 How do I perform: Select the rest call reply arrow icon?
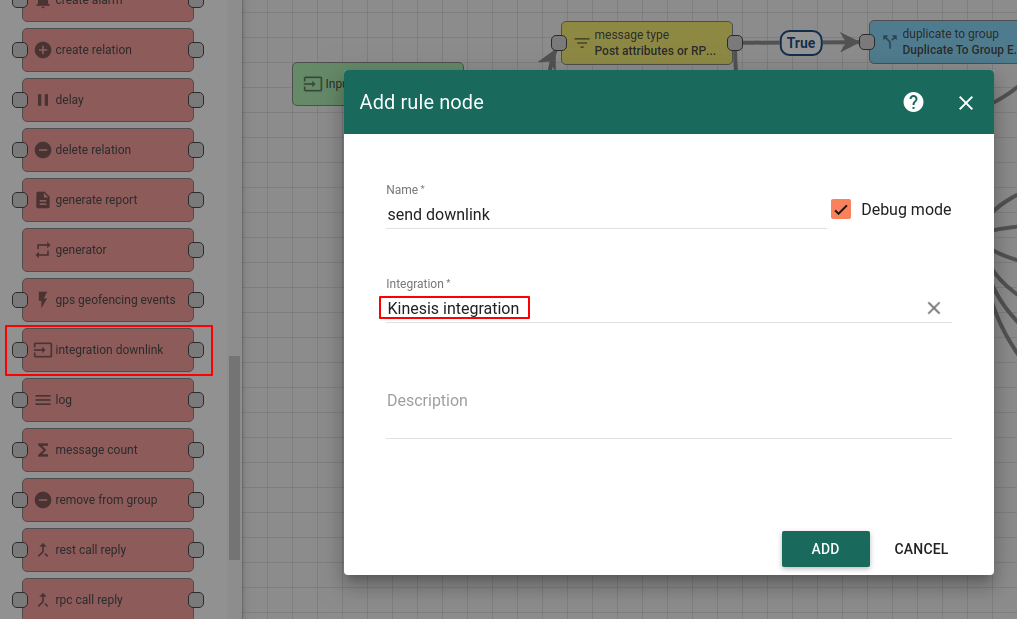[43, 550]
